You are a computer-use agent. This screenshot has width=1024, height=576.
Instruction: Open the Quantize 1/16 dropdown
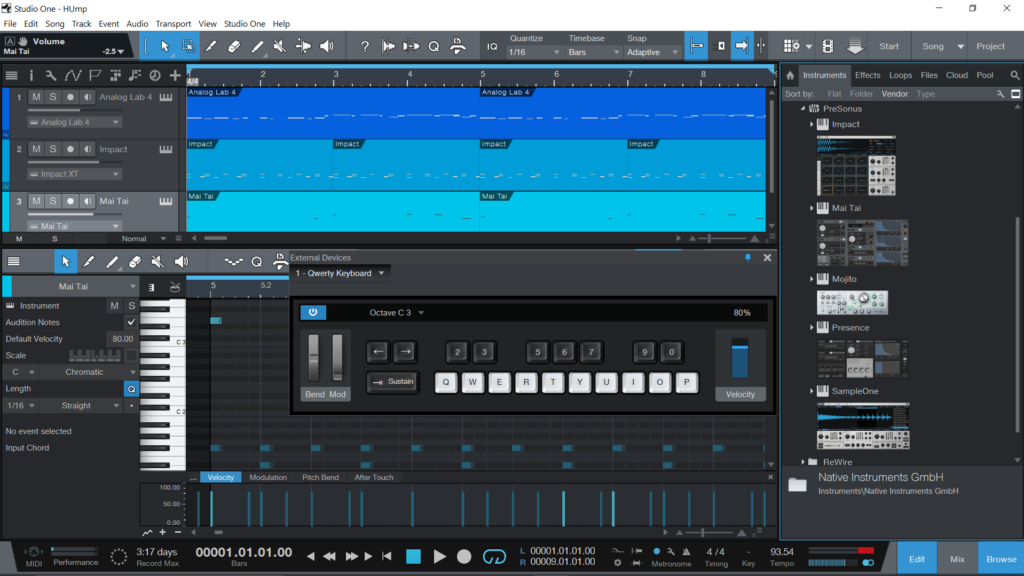tap(534, 52)
